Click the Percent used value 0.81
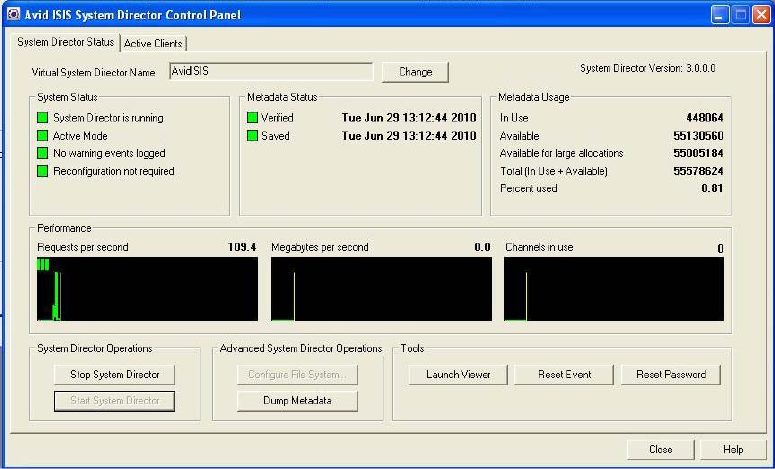 712,188
